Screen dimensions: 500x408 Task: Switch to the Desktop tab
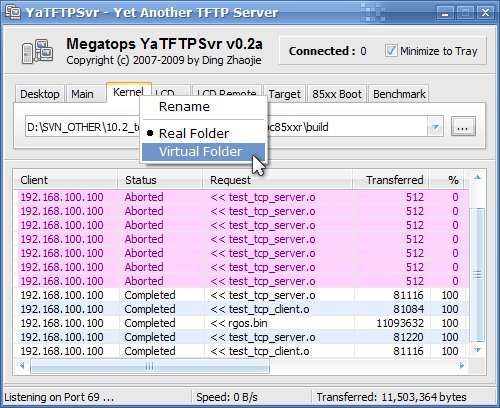40,94
